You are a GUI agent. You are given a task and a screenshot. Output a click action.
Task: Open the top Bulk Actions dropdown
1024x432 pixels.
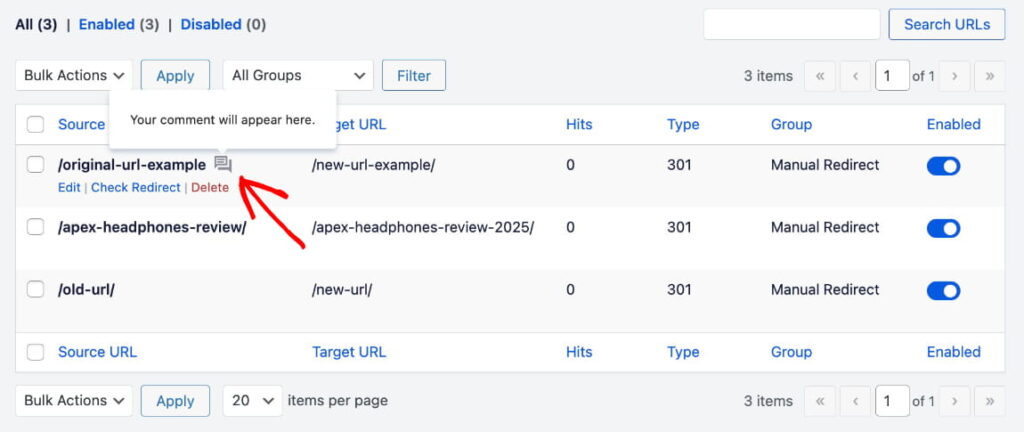click(x=74, y=76)
